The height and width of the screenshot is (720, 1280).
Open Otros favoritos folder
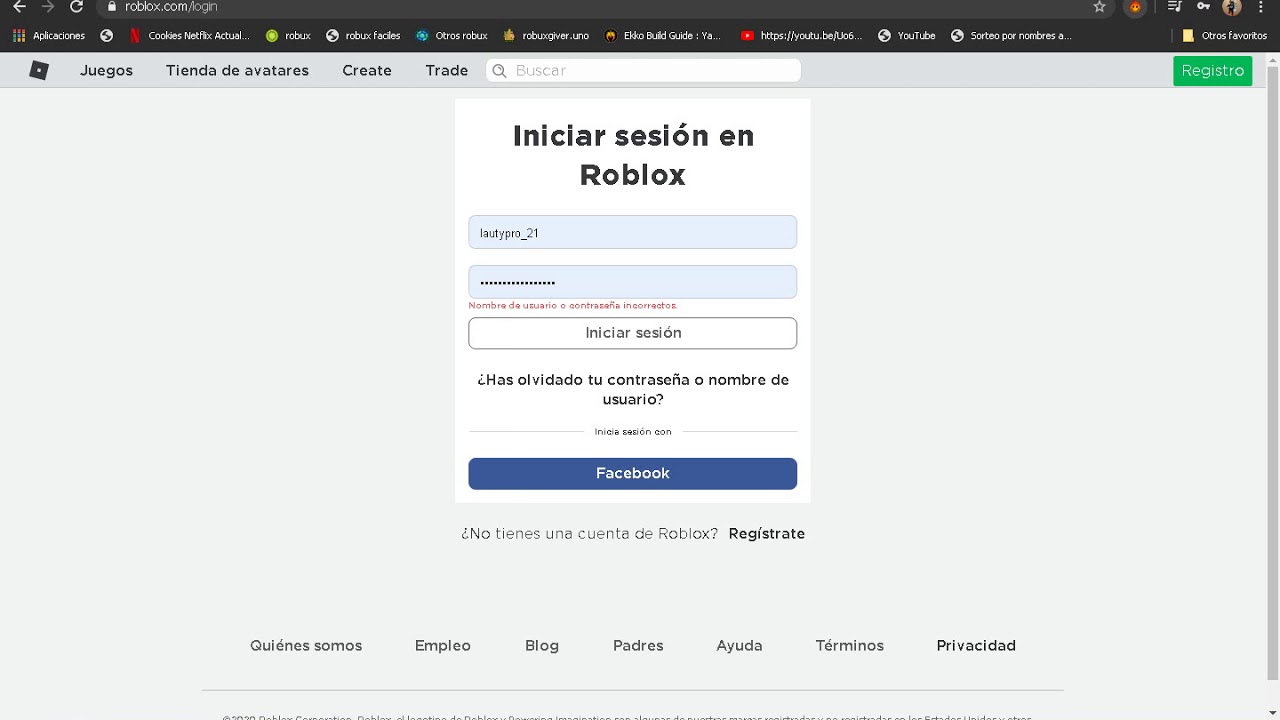coord(1225,35)
